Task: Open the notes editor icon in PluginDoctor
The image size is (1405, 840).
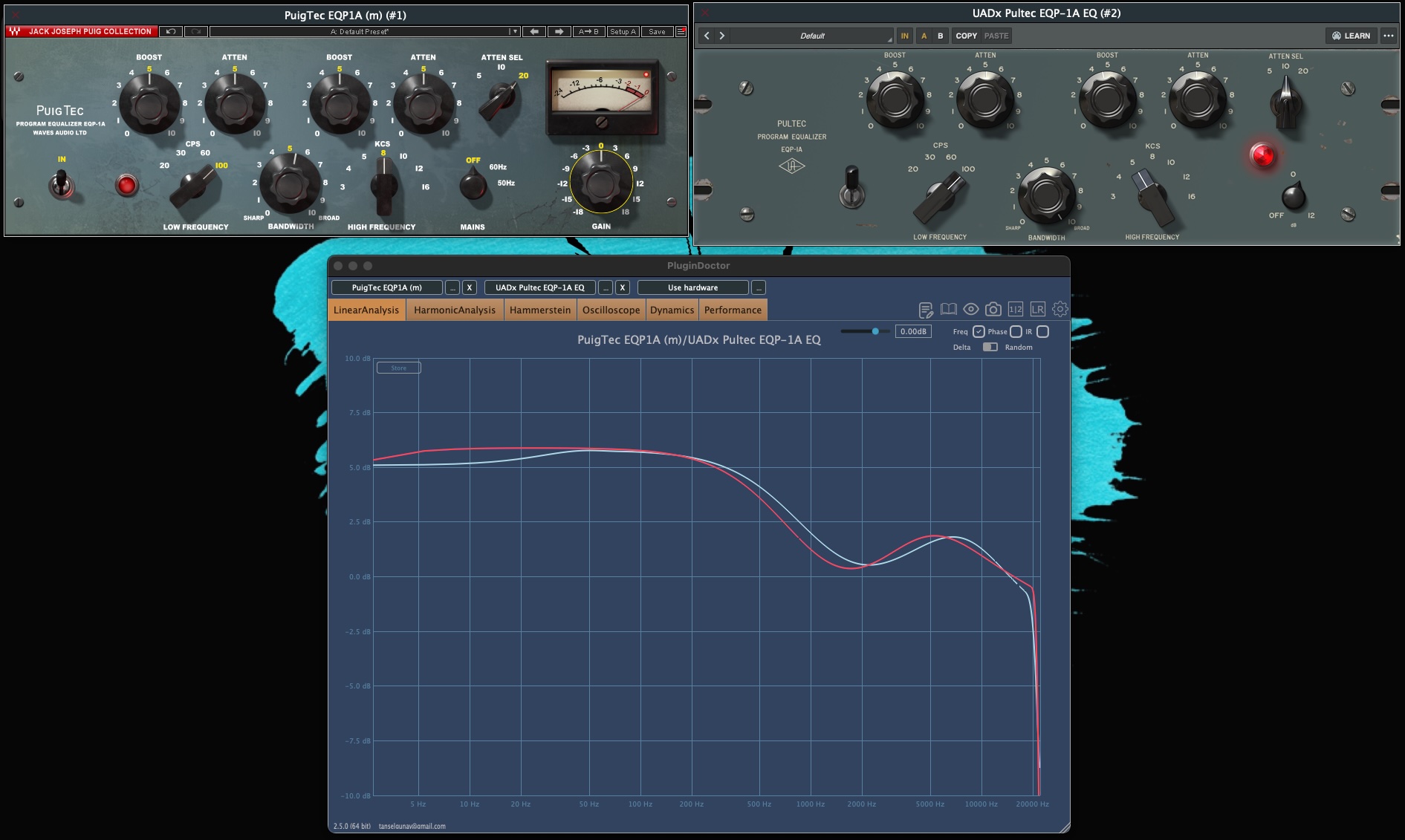Action: (926, 310)
